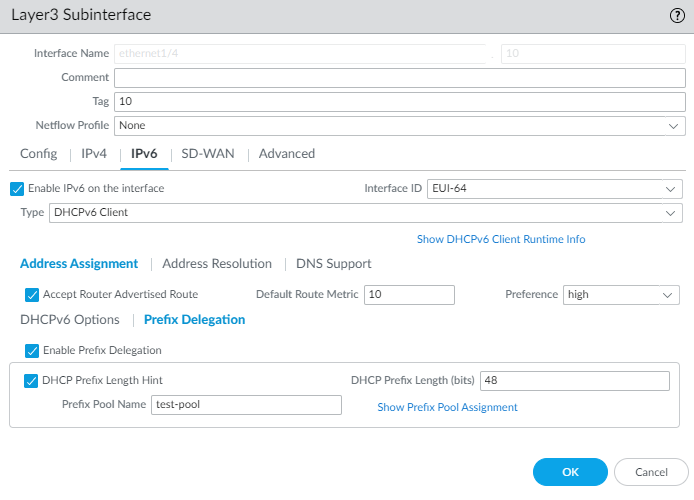
Task: Open the help icon in title bar
Action: pos(676,17)
